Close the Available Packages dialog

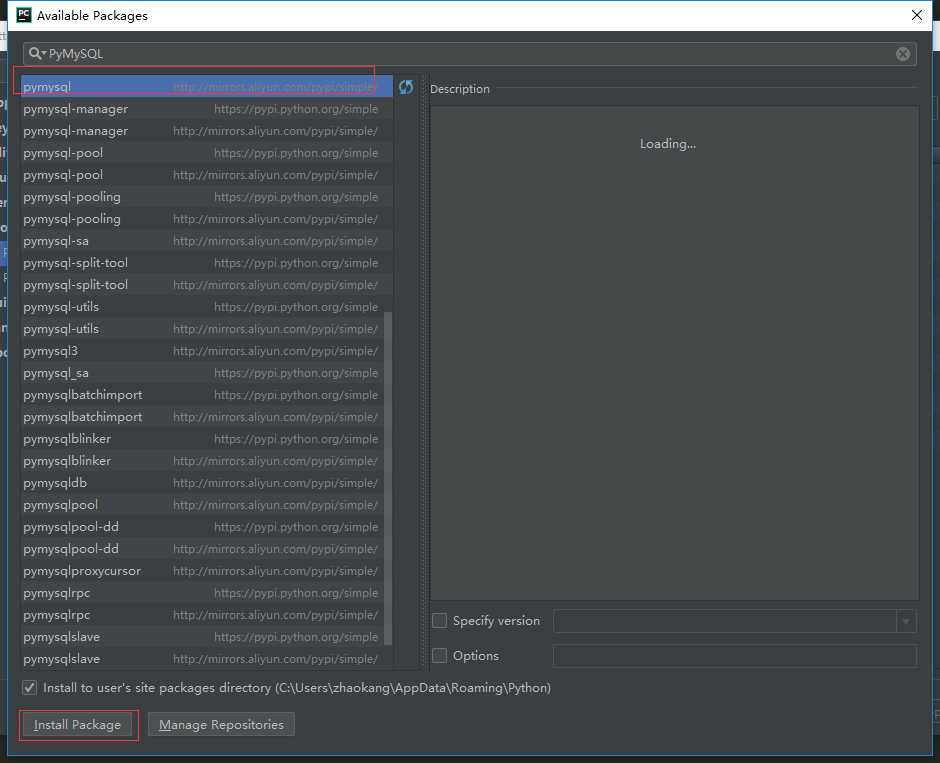tap(917, 15)
